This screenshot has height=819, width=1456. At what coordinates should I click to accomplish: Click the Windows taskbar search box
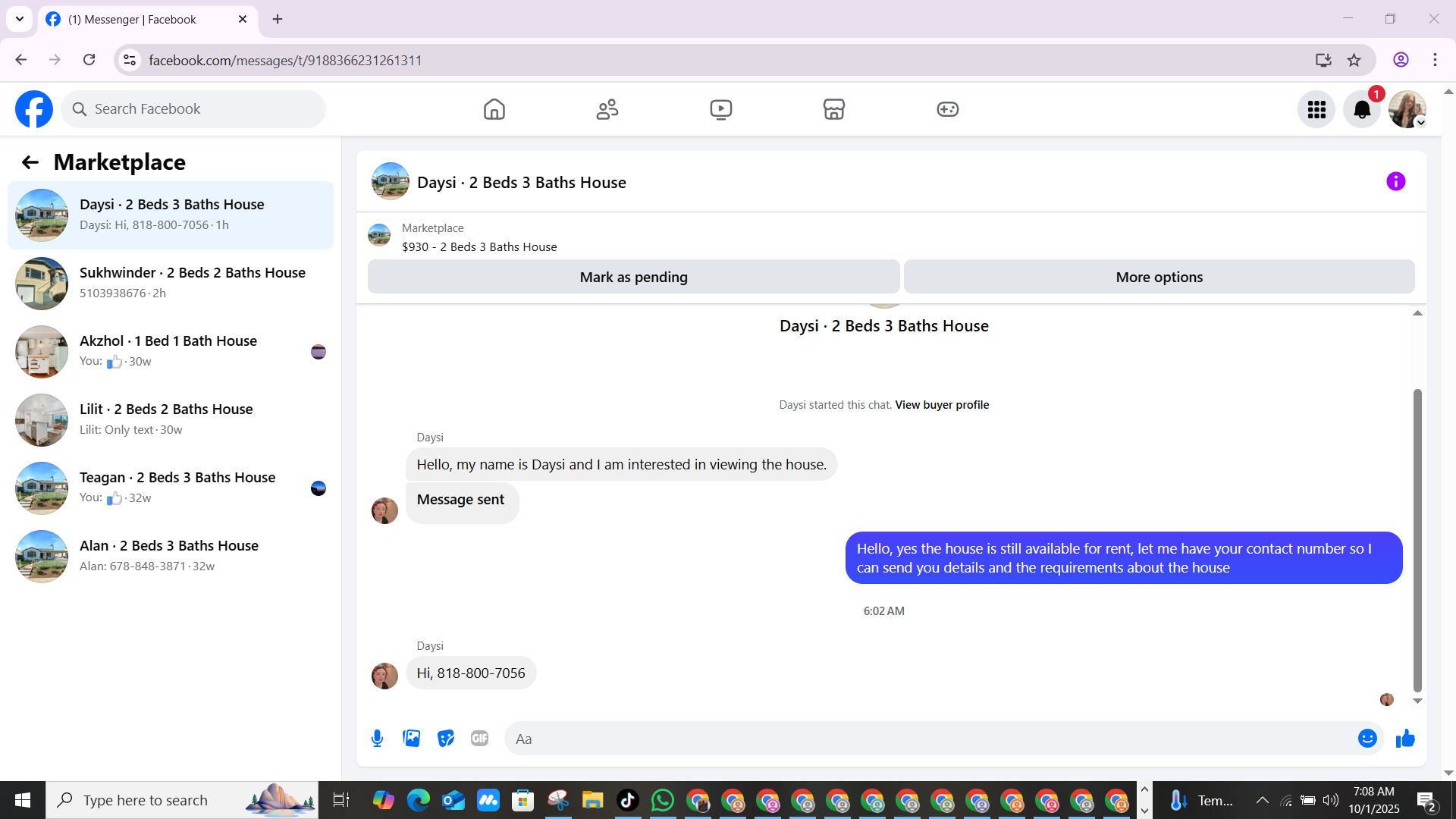(x=182, y=800)
